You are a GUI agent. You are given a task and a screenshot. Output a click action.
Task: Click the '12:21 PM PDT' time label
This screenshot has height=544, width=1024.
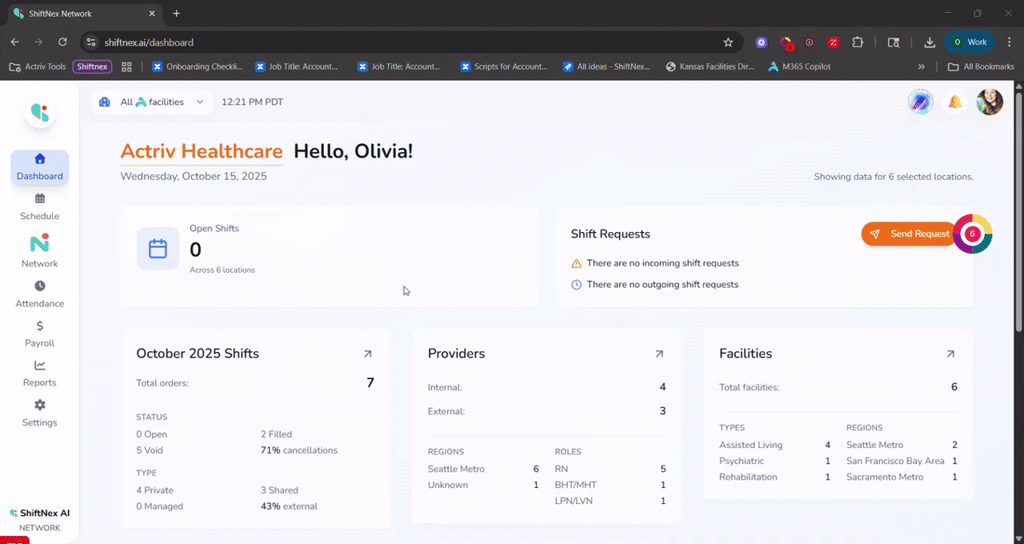[252, 102]
